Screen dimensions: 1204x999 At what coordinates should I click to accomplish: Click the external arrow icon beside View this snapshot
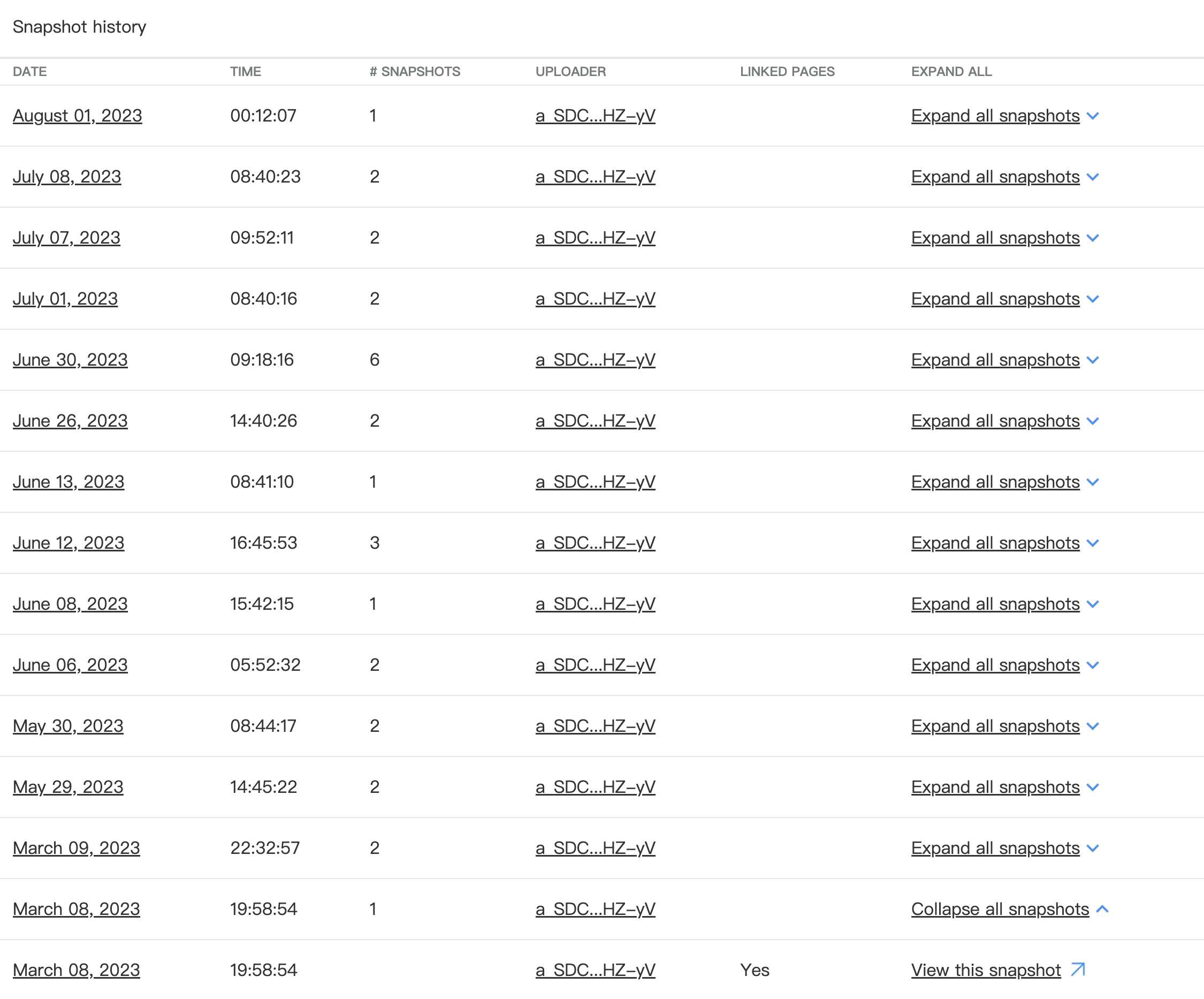pyautogui.click(x=1078, y=969)
